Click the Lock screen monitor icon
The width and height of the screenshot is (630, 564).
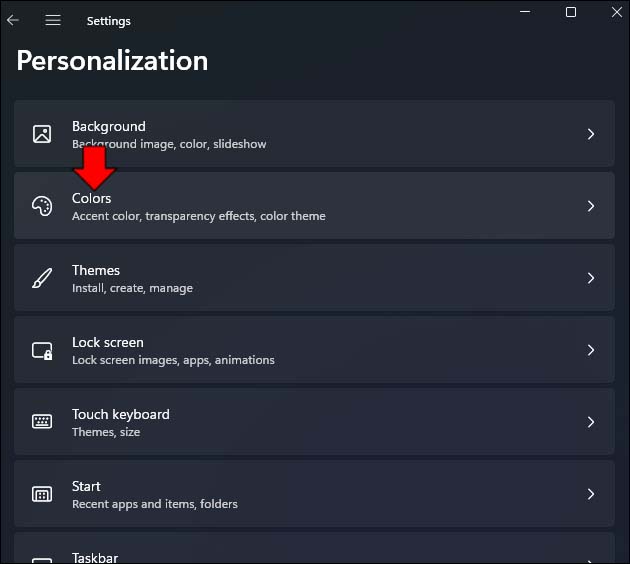click(x=42, y=350)
